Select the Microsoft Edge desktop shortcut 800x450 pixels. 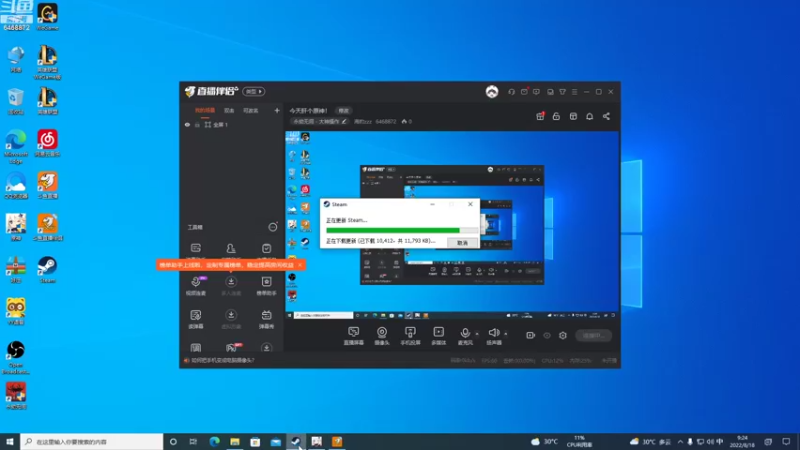pos(16,146)
